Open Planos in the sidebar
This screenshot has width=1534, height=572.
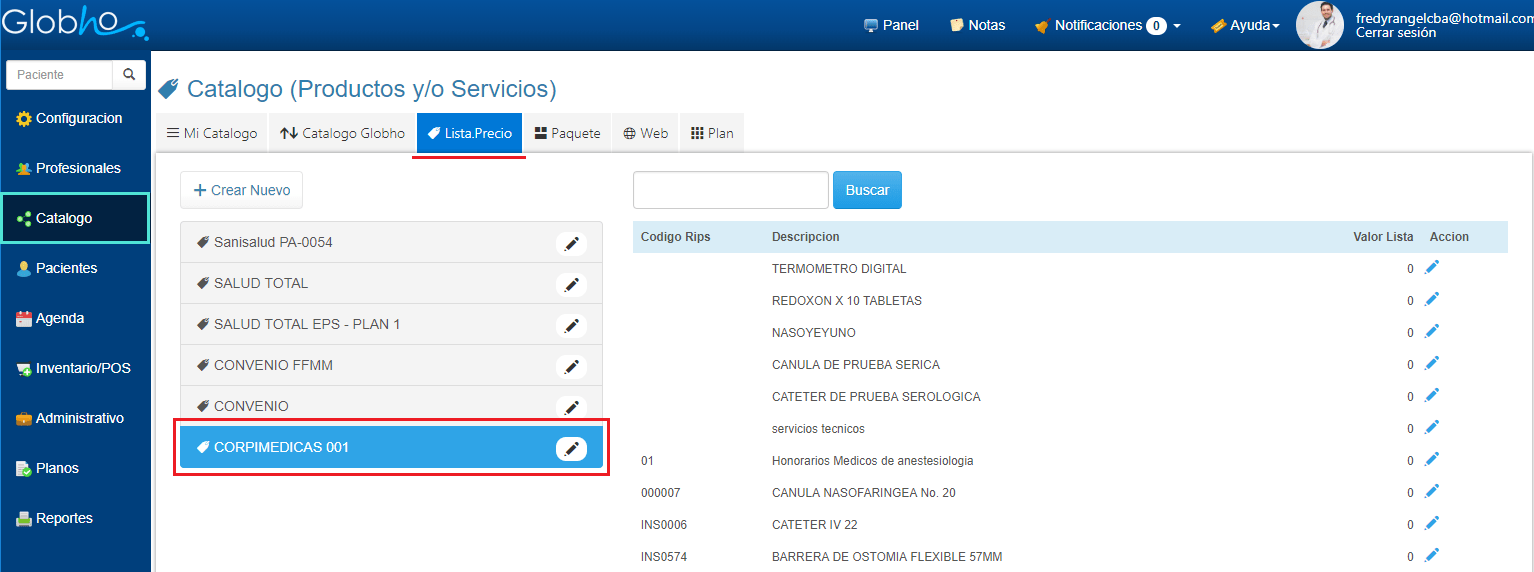[76, 468]
